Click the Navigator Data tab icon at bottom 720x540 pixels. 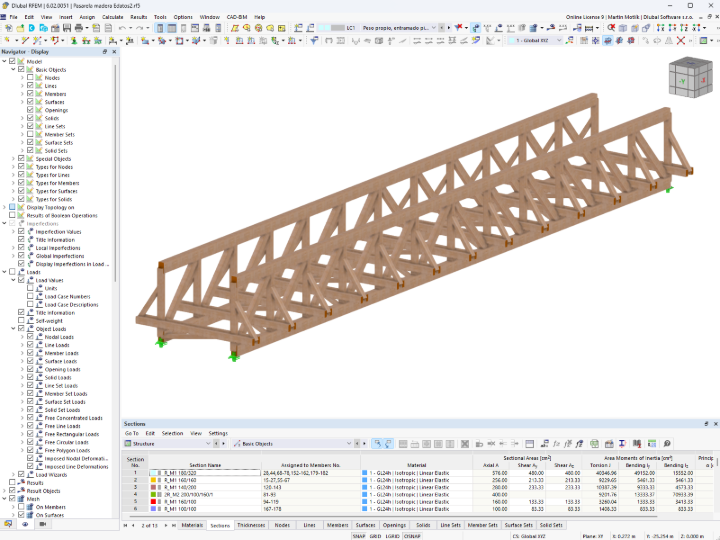pos(8,524)
